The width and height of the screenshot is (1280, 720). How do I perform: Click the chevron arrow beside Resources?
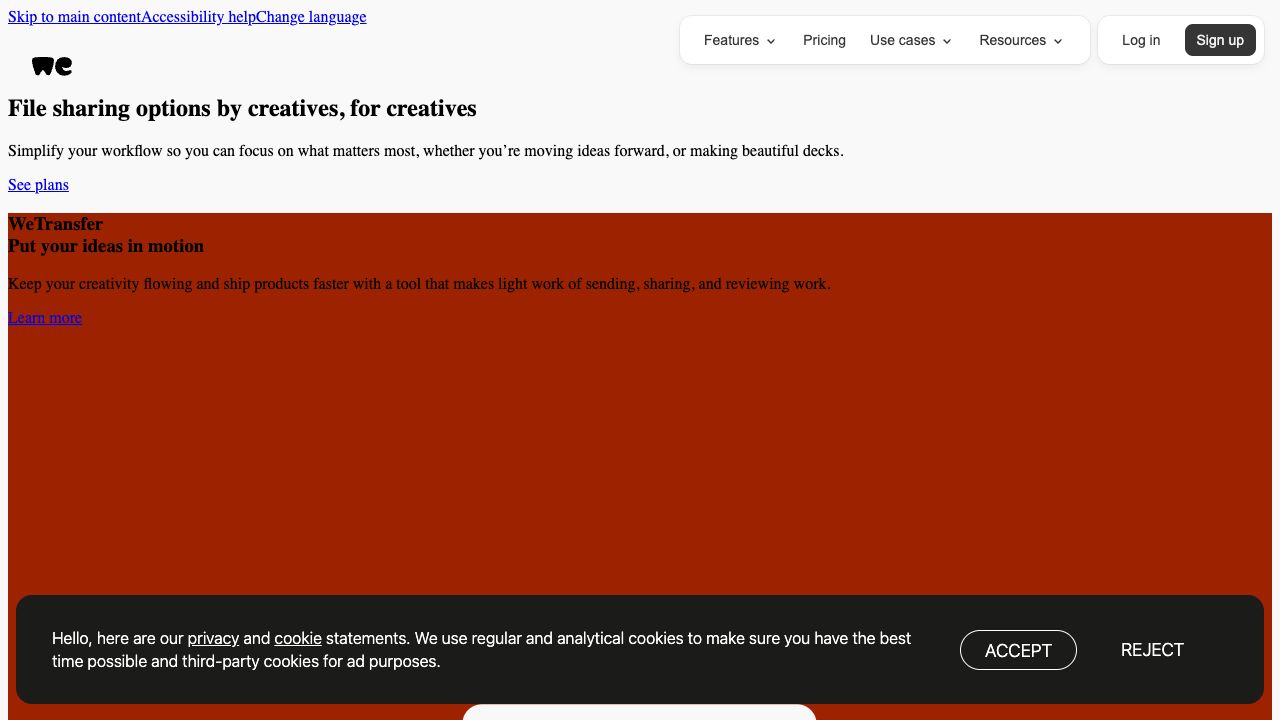pyautogui.click(x=1058, y=41)
